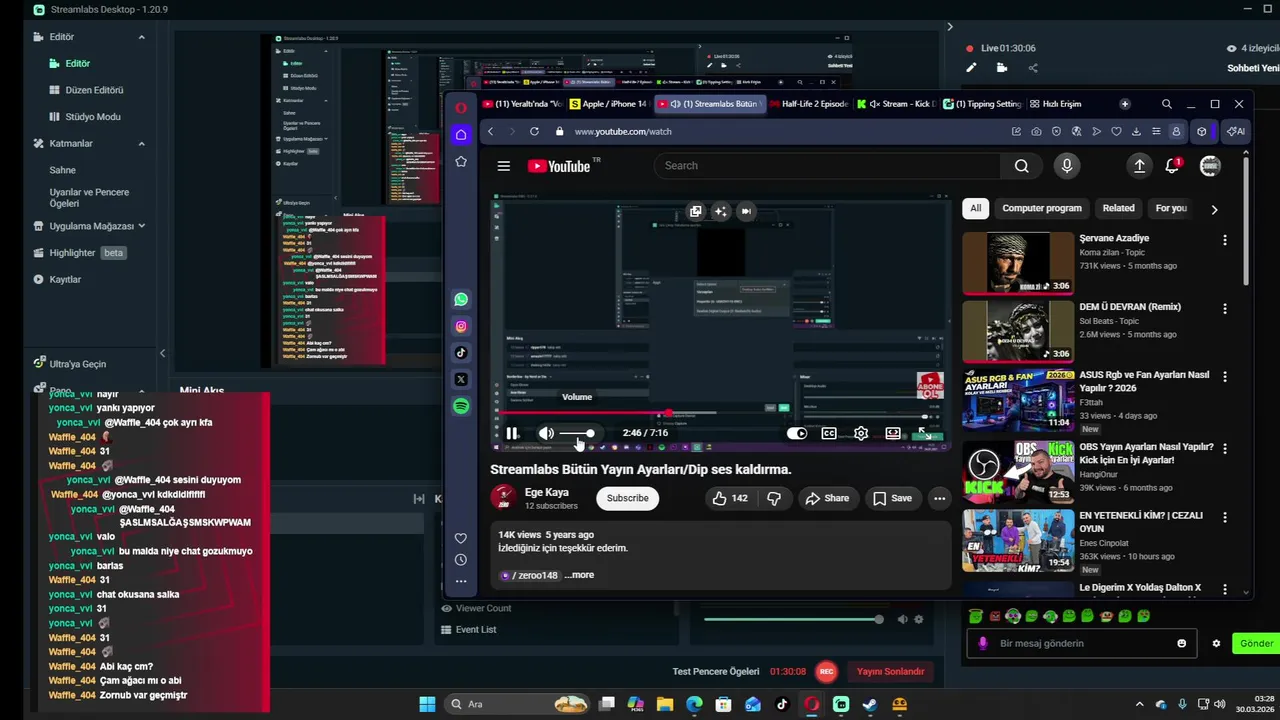Viewport: 1280px width, 720px height.
Task: Start YouTube voice search with microphone
Action: [1067, 166]
